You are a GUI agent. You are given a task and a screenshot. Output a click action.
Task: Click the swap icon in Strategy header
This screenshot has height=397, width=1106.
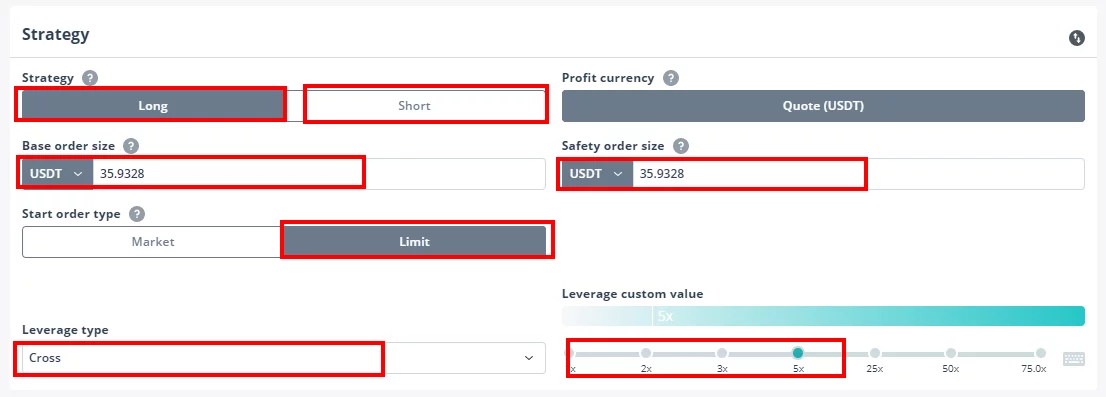(x=1076, y=38)
